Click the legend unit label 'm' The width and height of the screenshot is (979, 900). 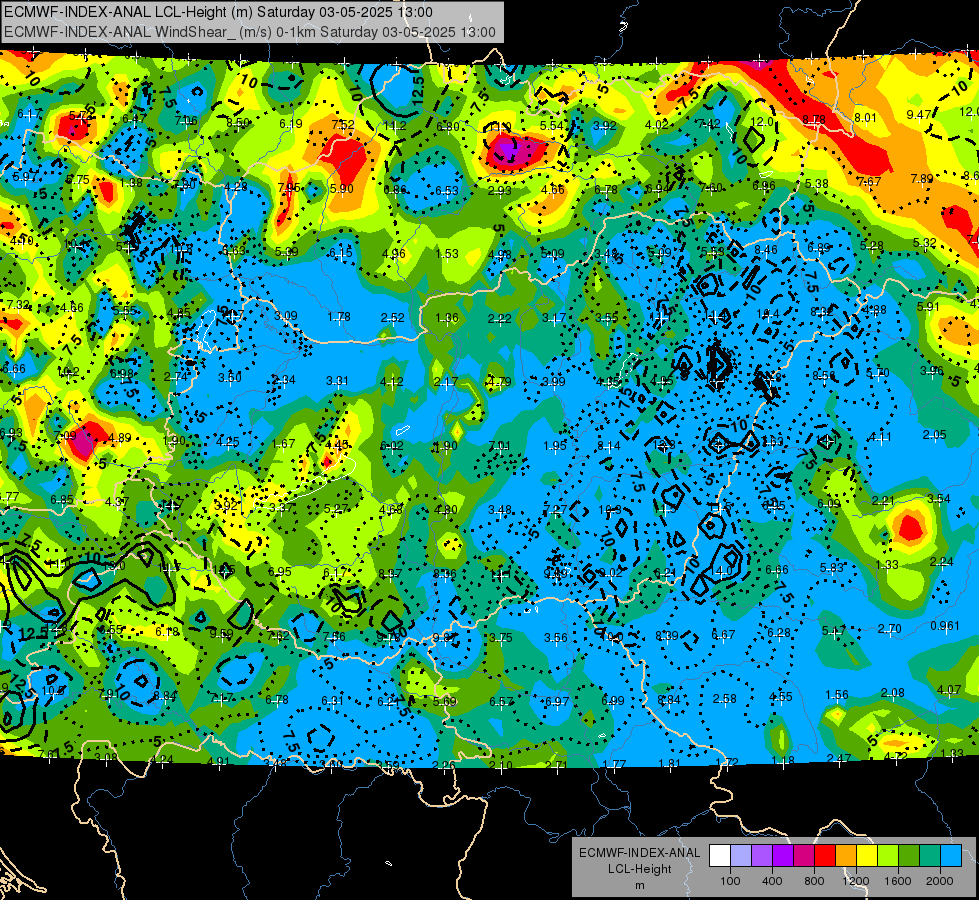[x=639, y=885]
